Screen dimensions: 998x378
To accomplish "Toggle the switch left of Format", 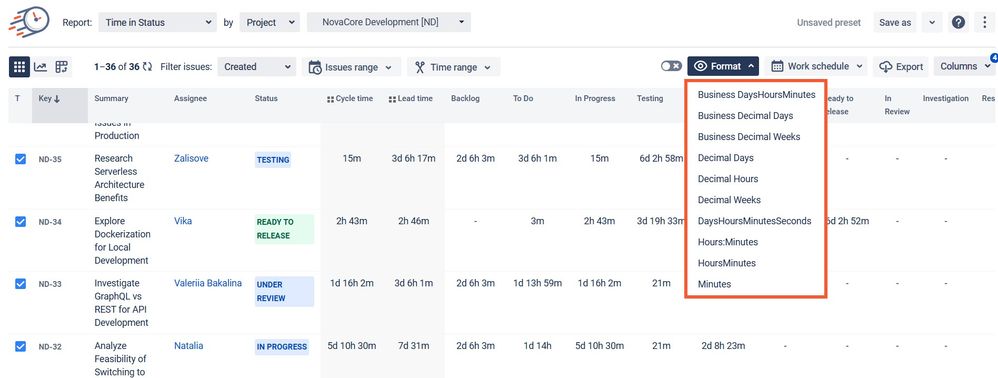I will point(671,66).
